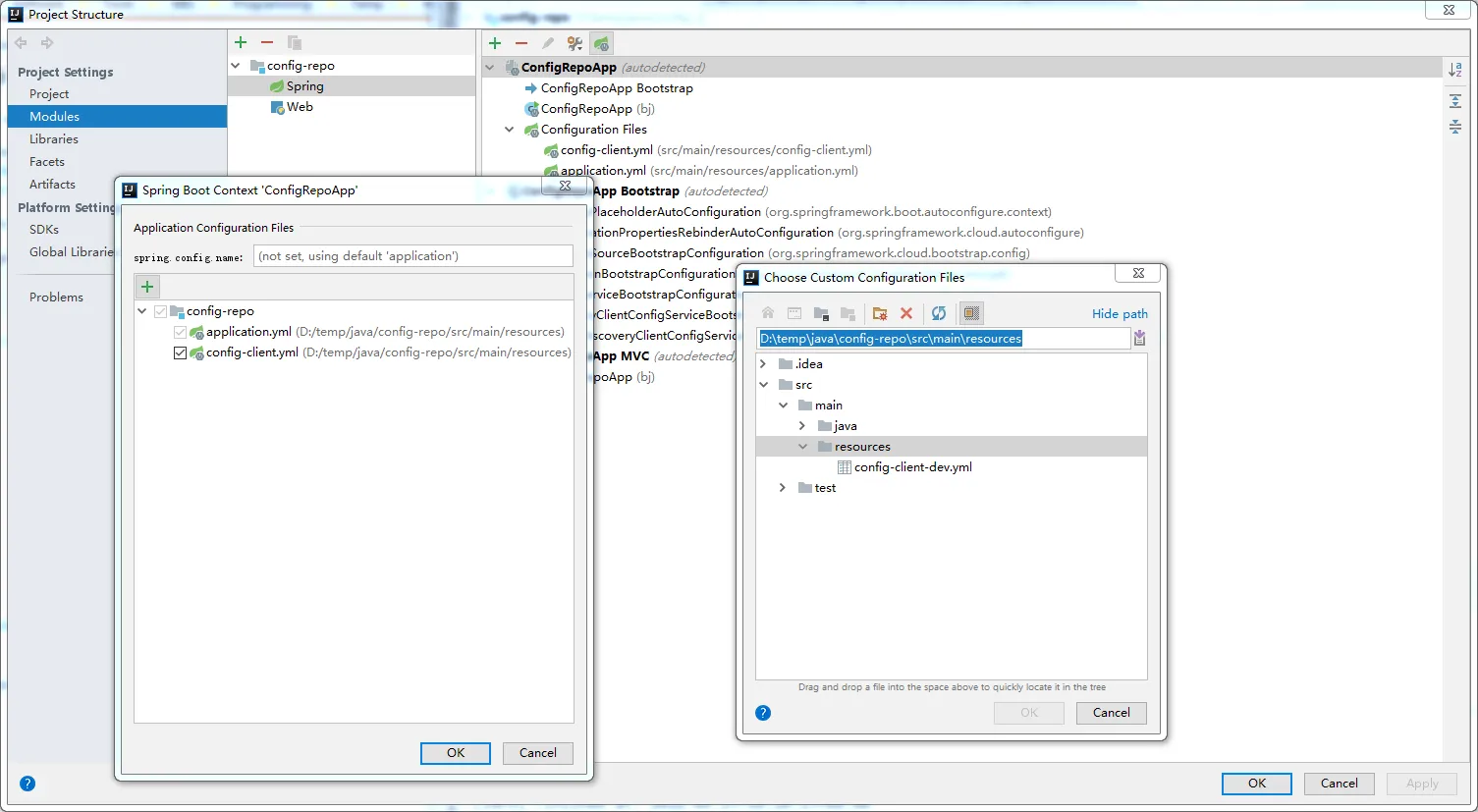
Task: Select the Spring facet under config-repo
Action: (304, 86)
